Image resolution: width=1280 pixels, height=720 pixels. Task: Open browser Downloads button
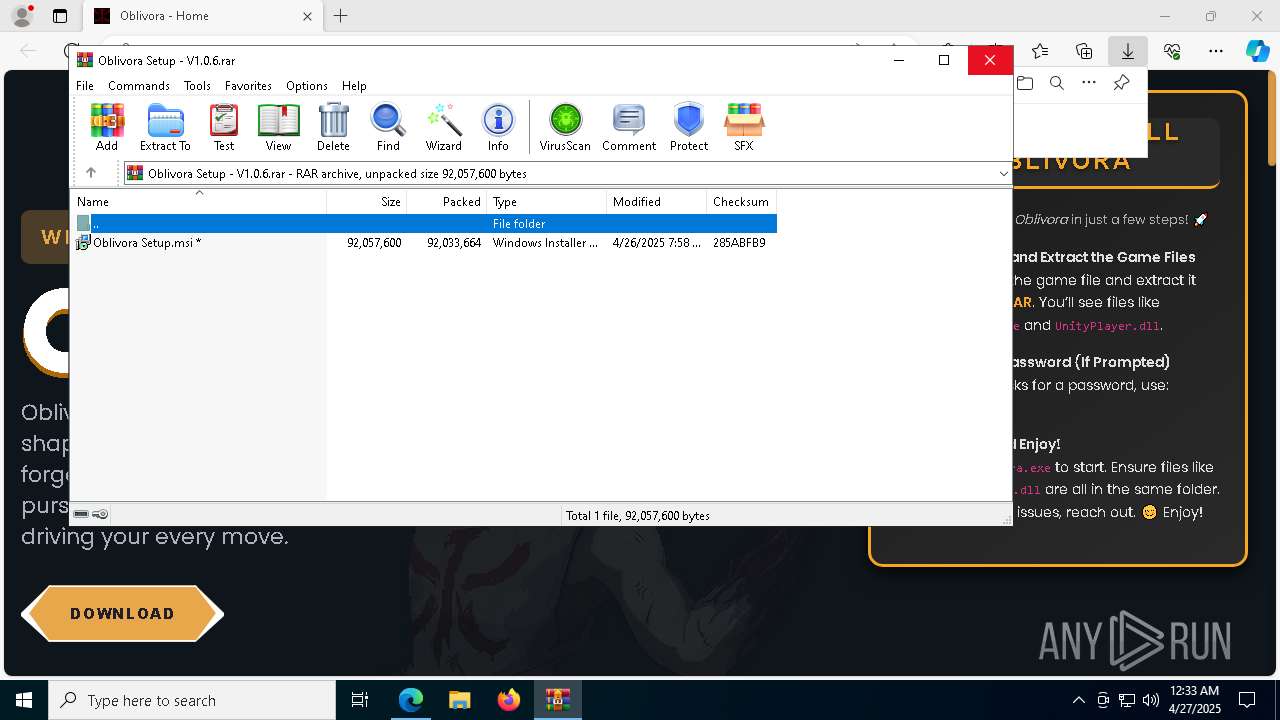pos(1128,51)
